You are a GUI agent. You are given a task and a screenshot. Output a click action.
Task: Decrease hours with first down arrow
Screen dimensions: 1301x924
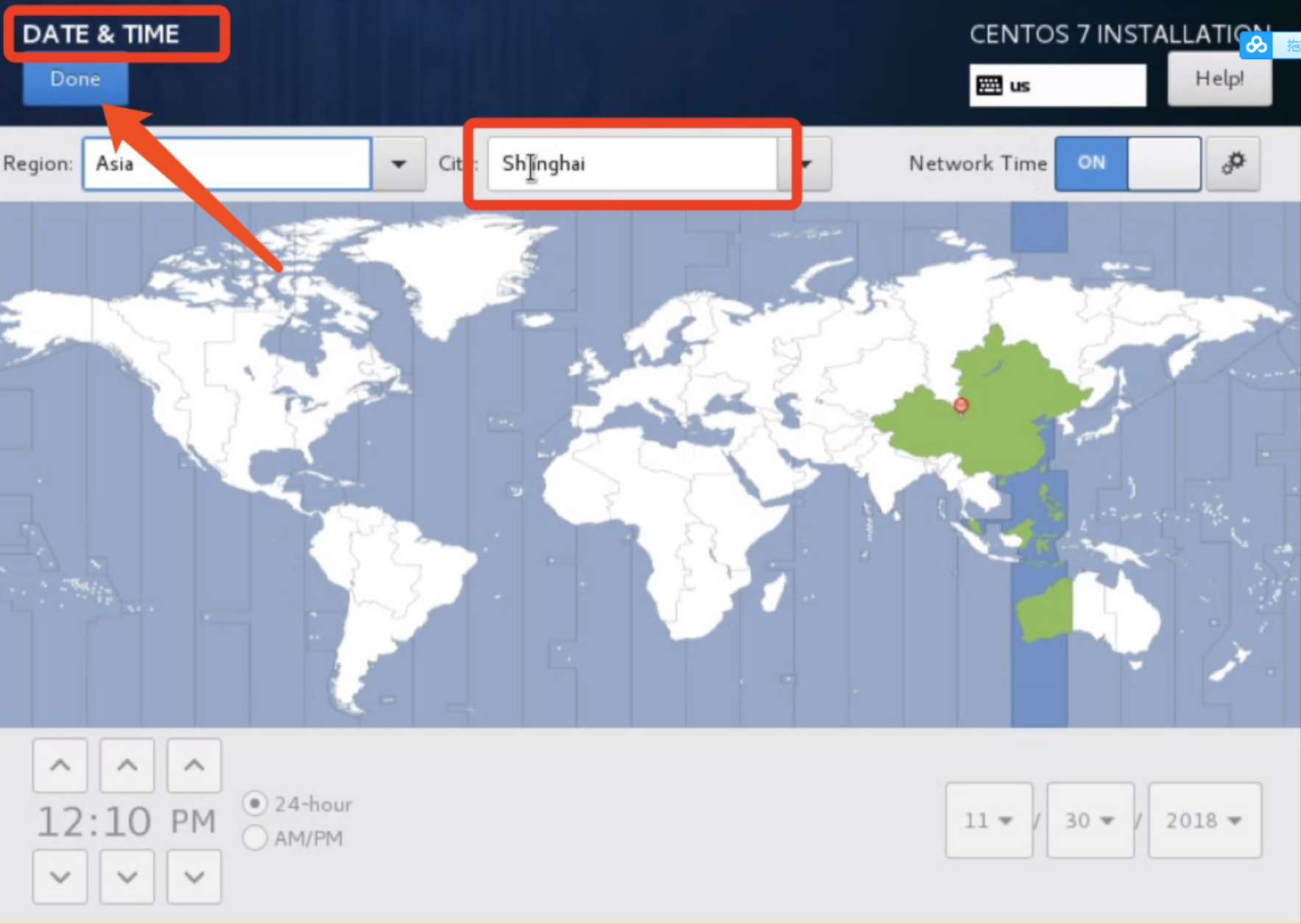click(x=60, y=877)
